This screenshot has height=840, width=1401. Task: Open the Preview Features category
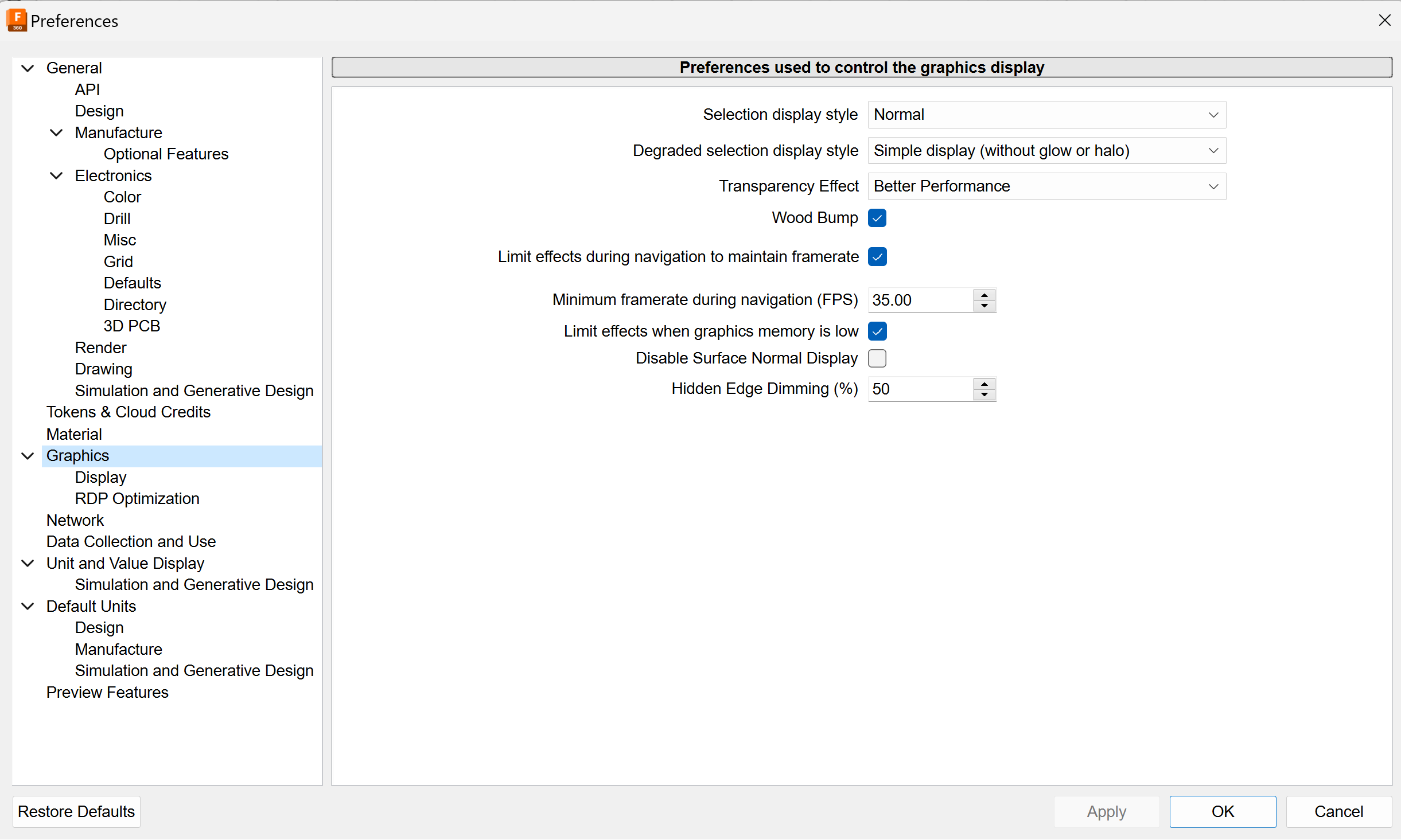[107, 693]
